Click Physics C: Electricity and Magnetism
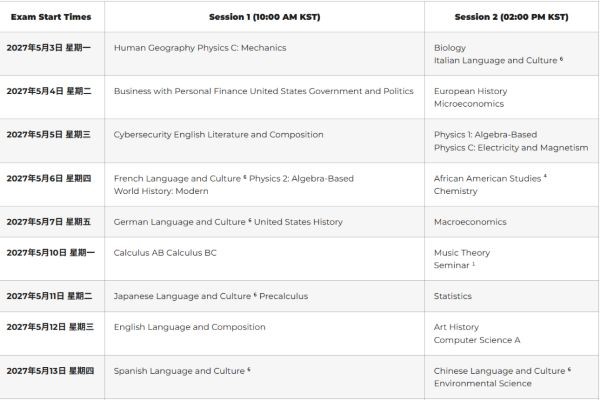The width and height of the screenshot is (600, 400). point(511,148)
